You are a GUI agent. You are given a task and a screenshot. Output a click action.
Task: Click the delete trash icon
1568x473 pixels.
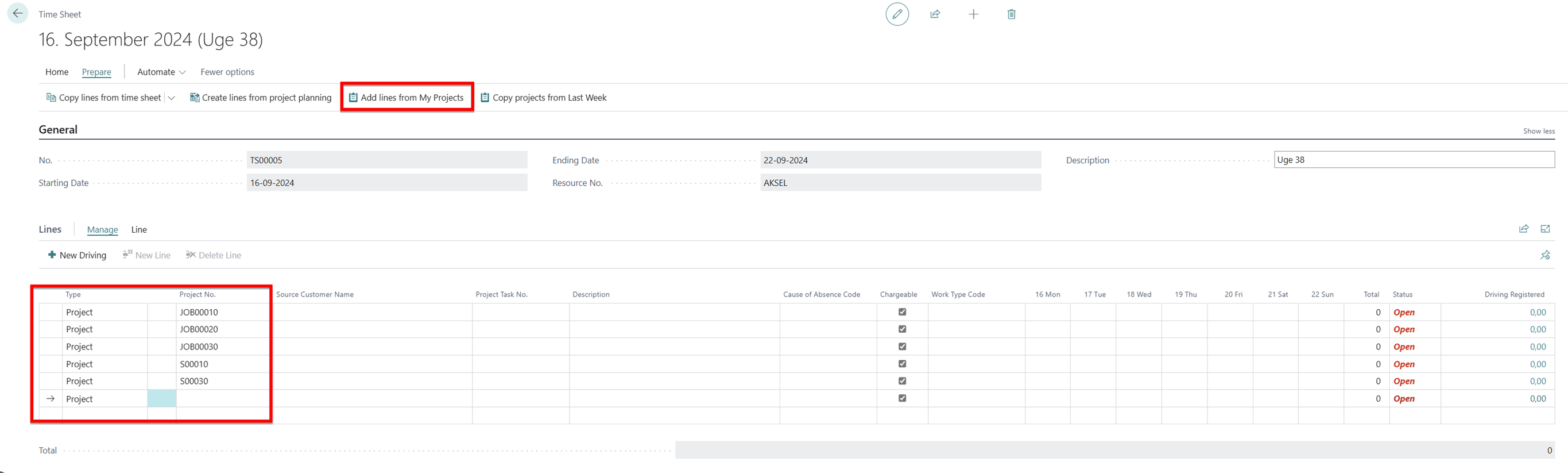1011,14
